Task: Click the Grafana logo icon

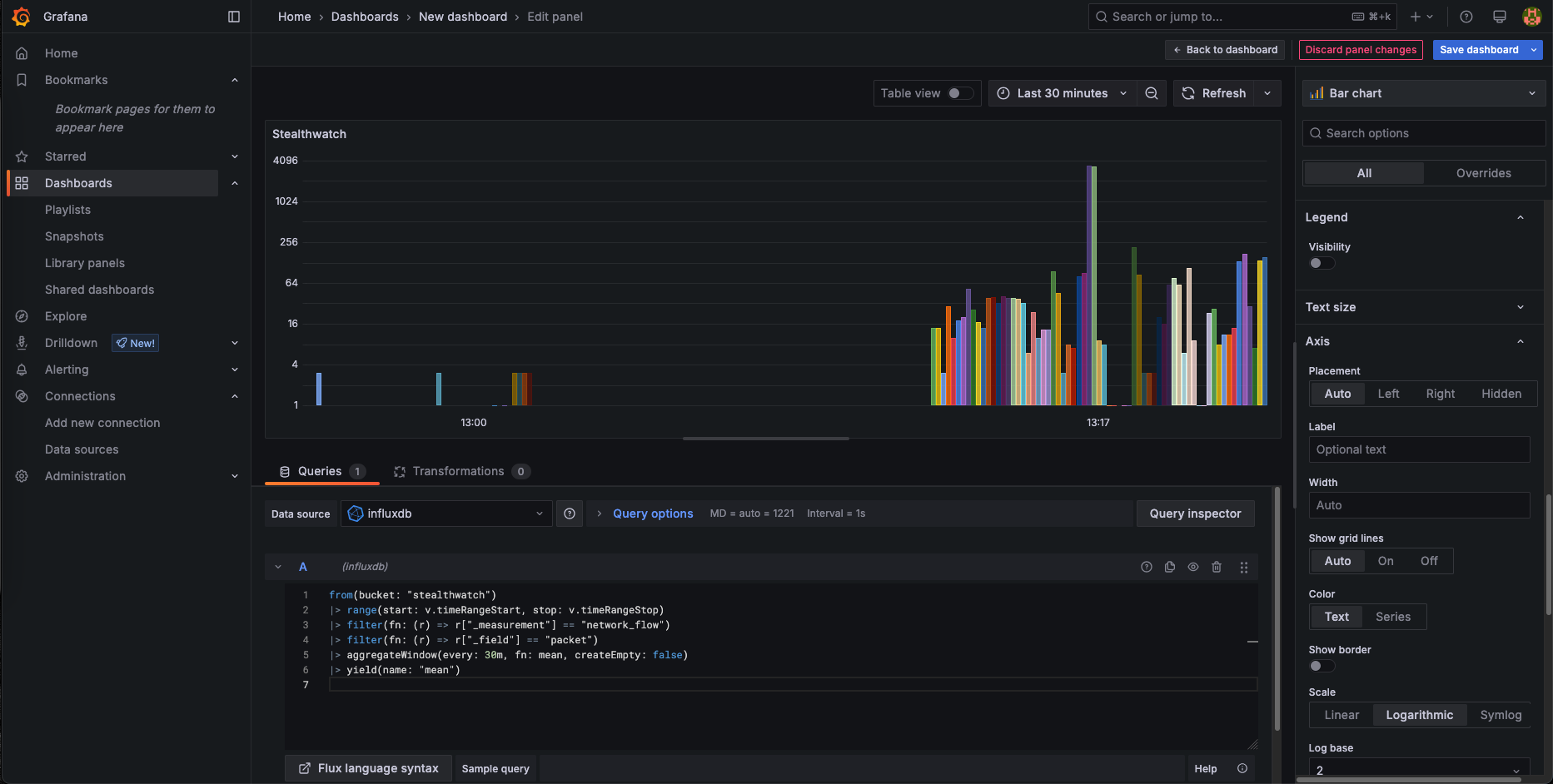Action: tap(22, 17)
